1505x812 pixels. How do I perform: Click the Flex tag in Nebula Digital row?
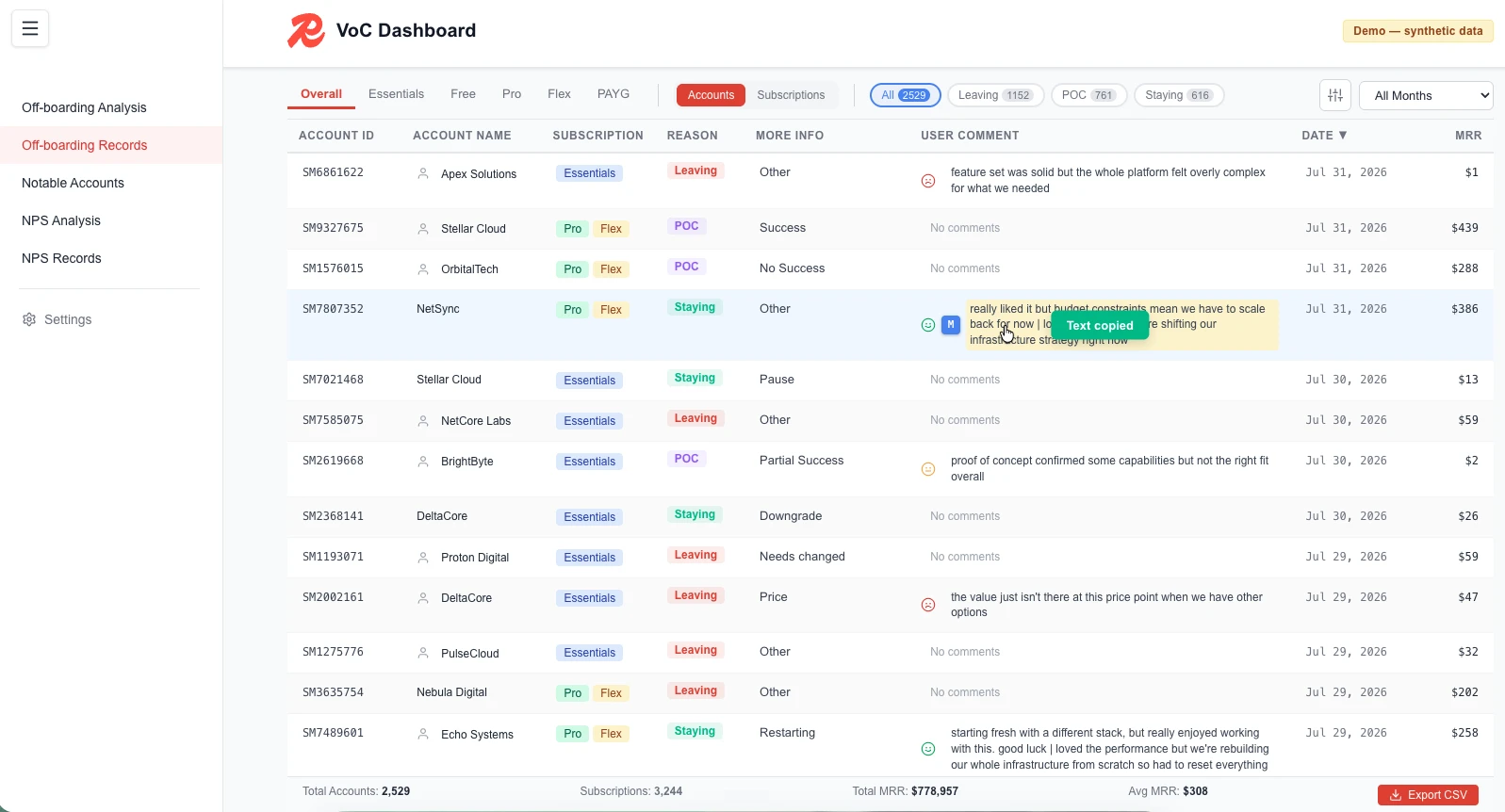click(611, 693)
